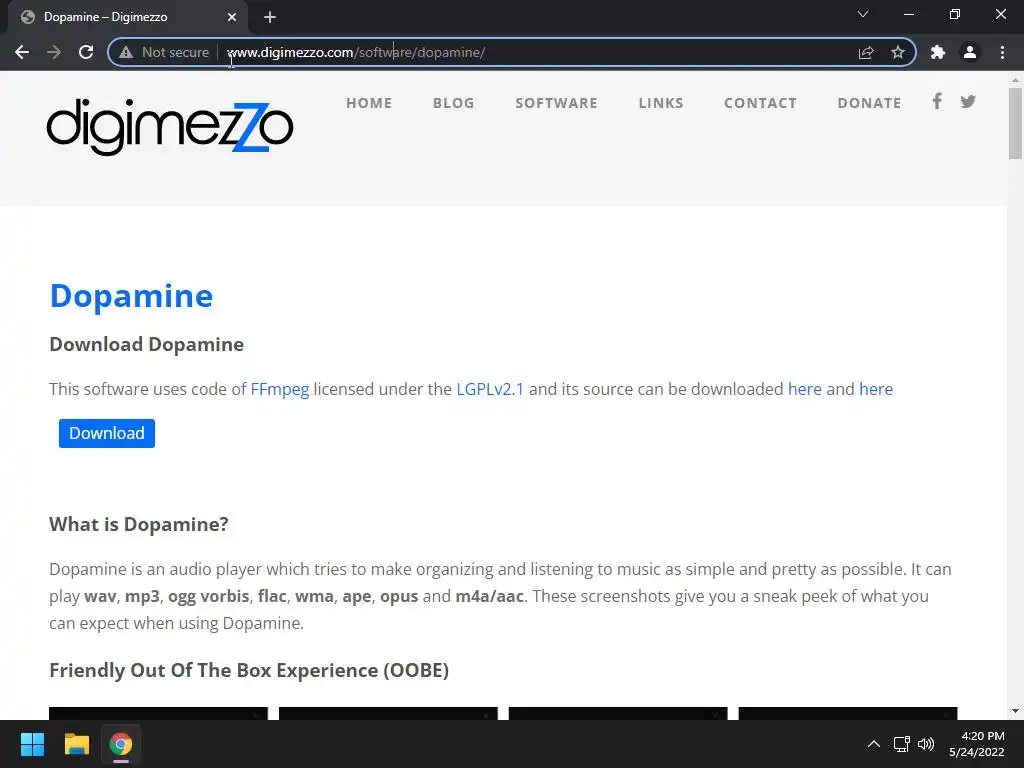
Task: Visit Digimezzo's Twitter page icon
Action: point(968,101)
